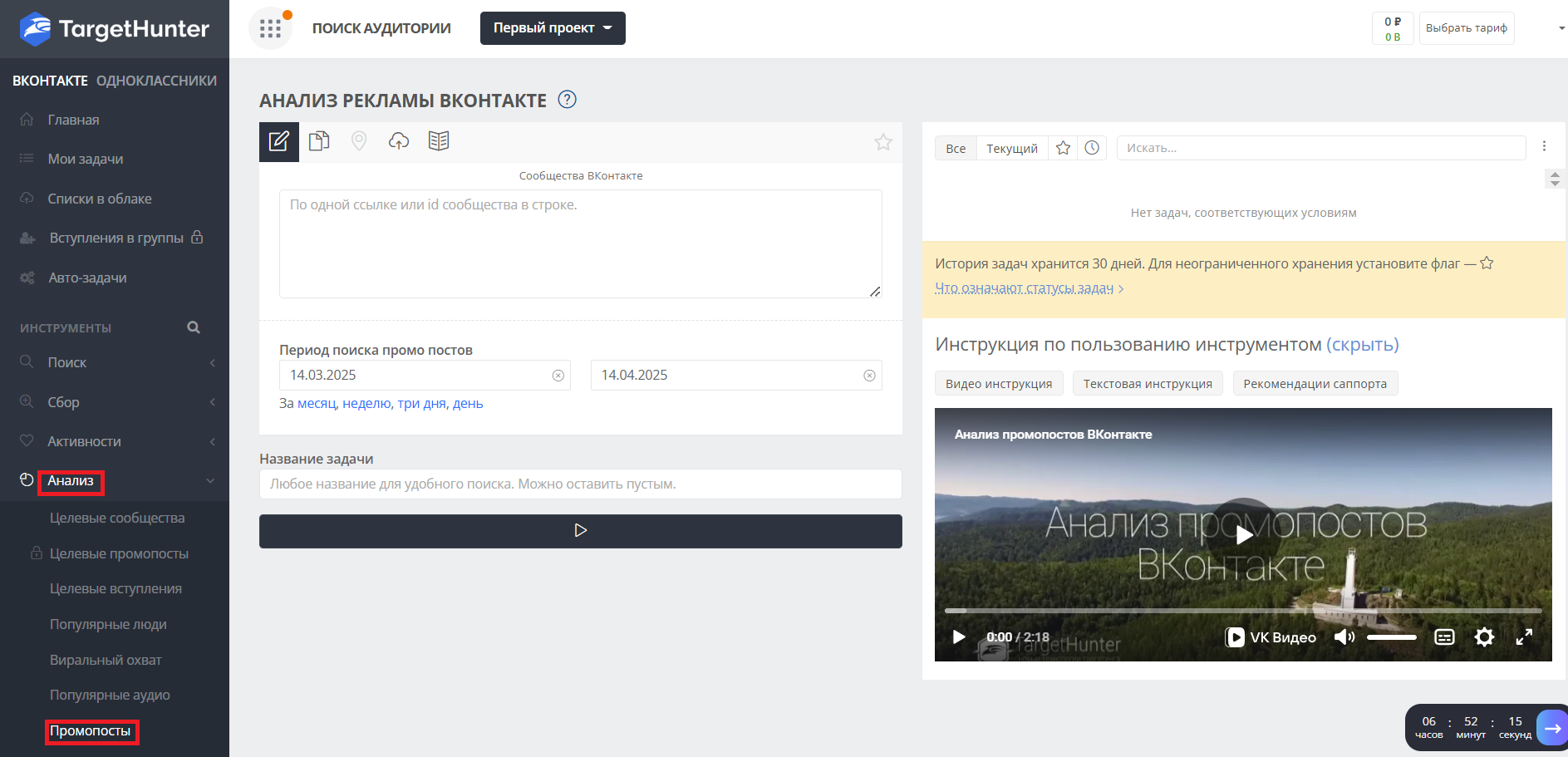The height and width of the screenshot is (757, 1568).
Task: Switch to the Одноклассники tab
Action: [x=156, y=81]
